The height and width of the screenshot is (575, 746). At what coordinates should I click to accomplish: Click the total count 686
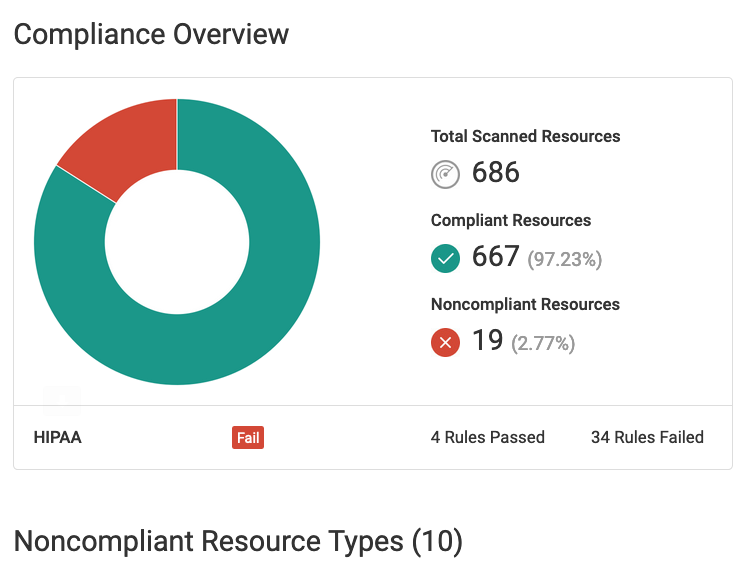(x=496, y=172)
